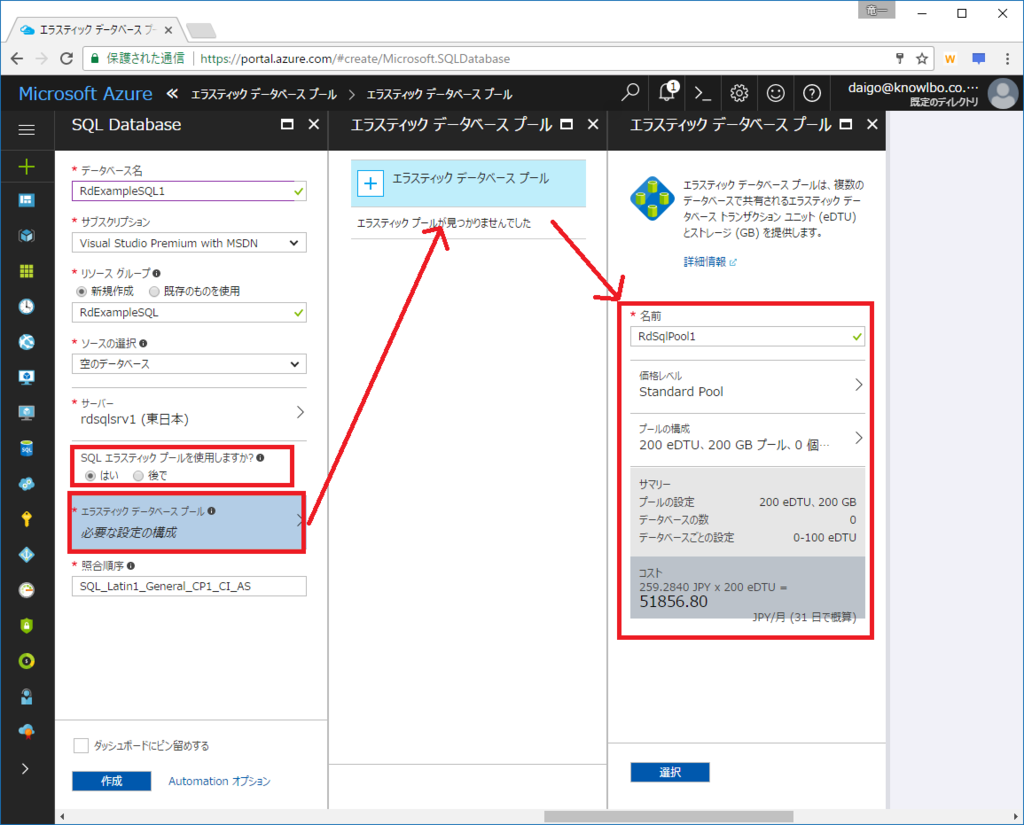Open the Dashboard icon in the sidebar
1024x825 pixels.
click(27, 201)
